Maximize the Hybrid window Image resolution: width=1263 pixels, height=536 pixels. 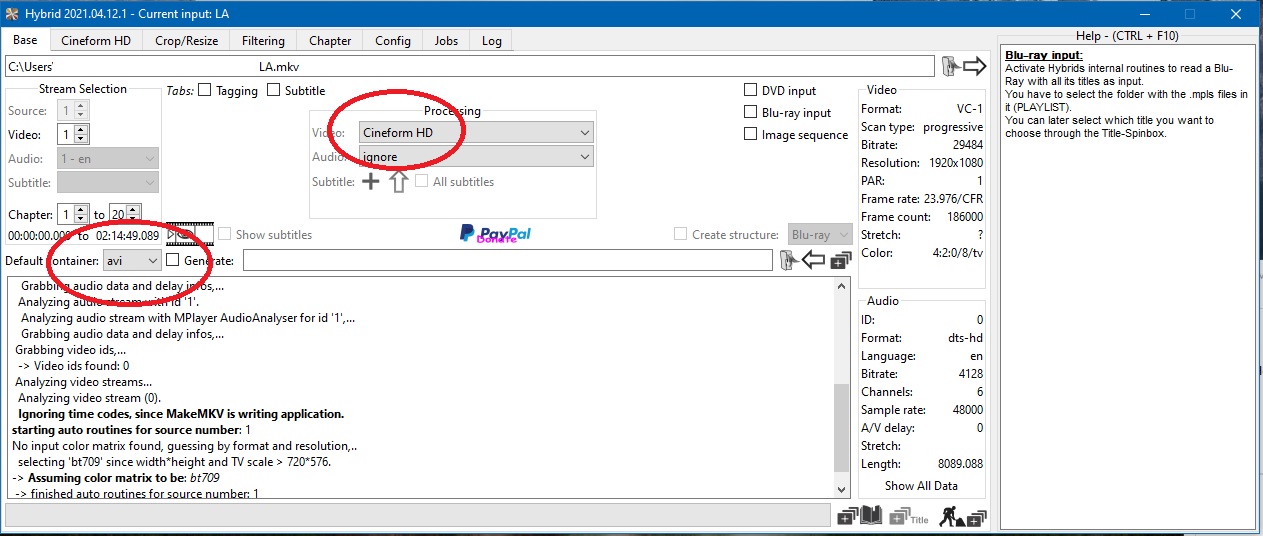pos(1189,13)
